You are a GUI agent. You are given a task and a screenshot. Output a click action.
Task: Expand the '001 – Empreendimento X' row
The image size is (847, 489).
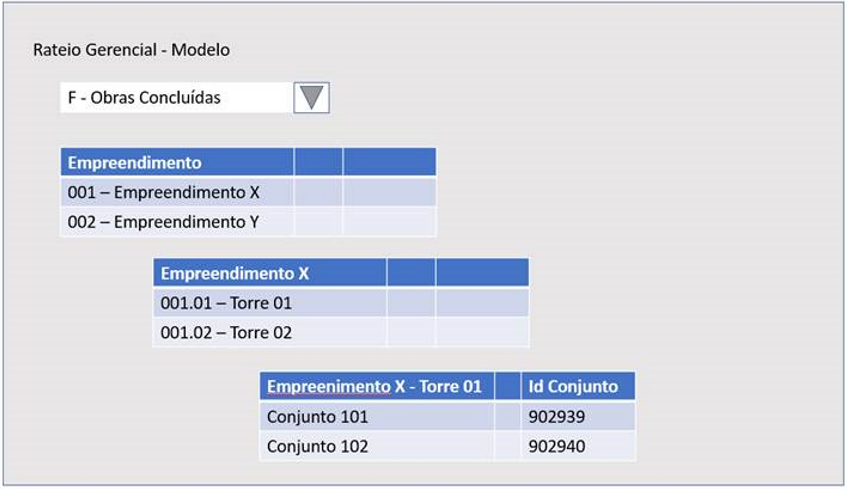tap(164, 192)
